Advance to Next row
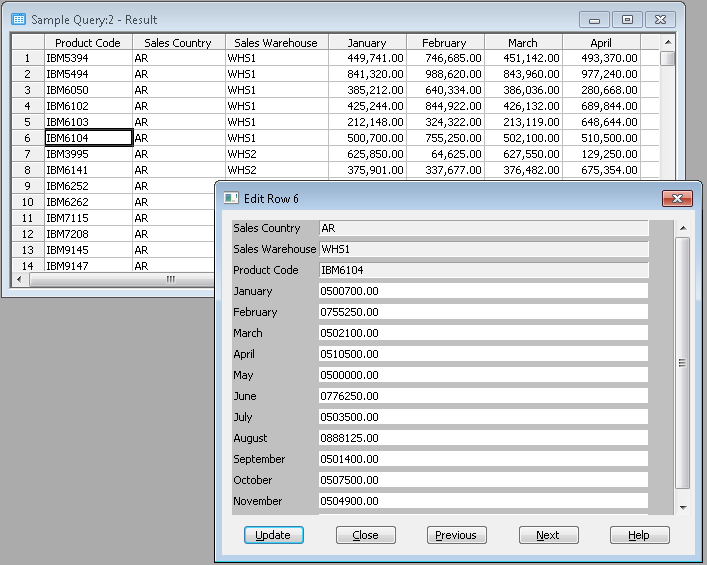Screen dimensions: 707x565 [x=548, y=535]
